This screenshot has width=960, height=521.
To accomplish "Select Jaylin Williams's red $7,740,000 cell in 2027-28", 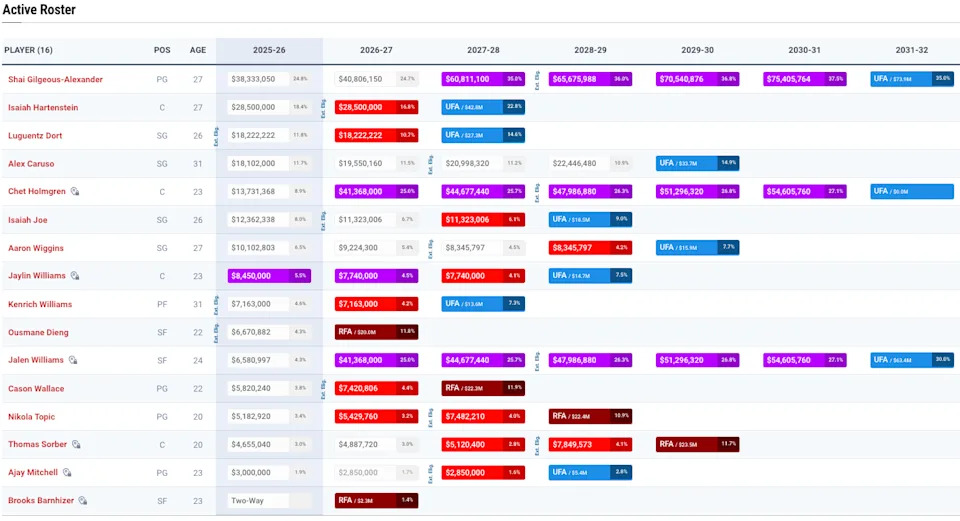I will pos(483,276).
